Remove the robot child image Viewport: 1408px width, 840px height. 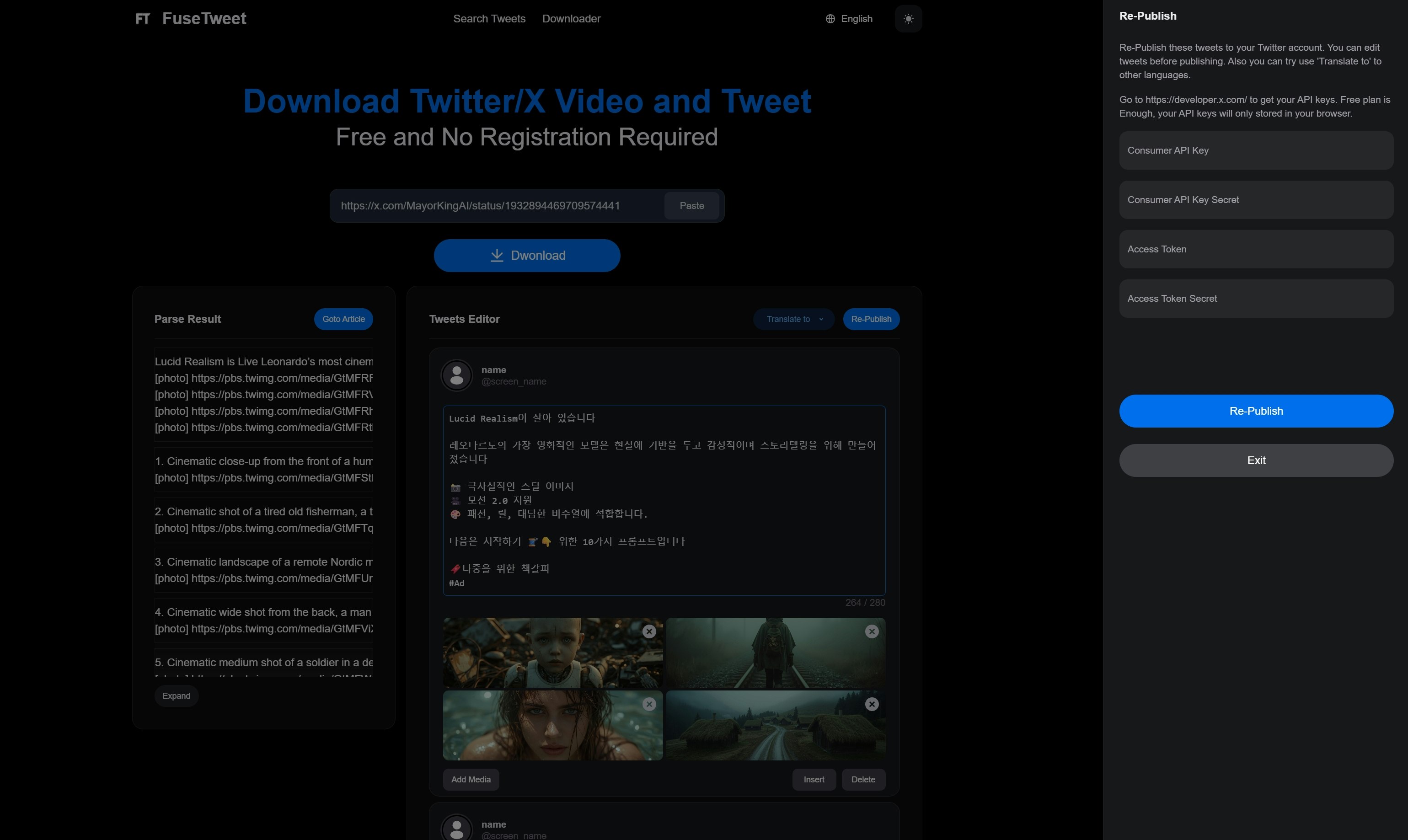pos(649,631)
